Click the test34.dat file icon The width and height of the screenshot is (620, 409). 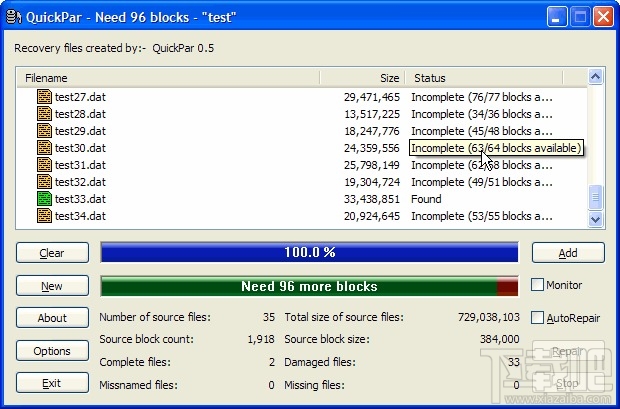(44, 216)
